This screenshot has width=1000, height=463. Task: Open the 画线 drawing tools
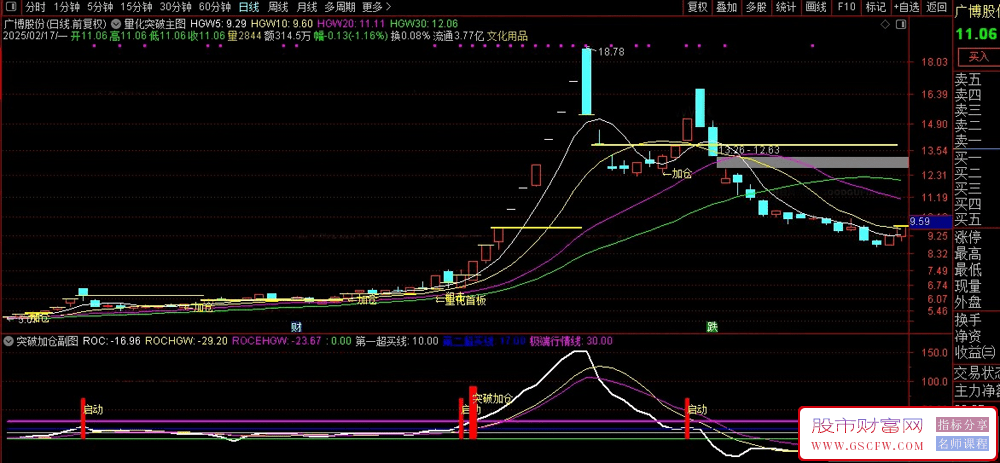(816, 7)
